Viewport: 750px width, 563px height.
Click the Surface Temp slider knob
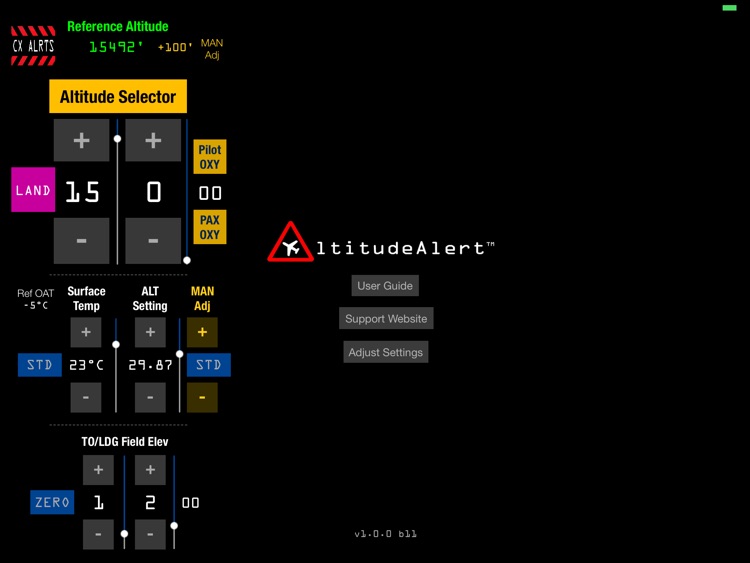116,344
